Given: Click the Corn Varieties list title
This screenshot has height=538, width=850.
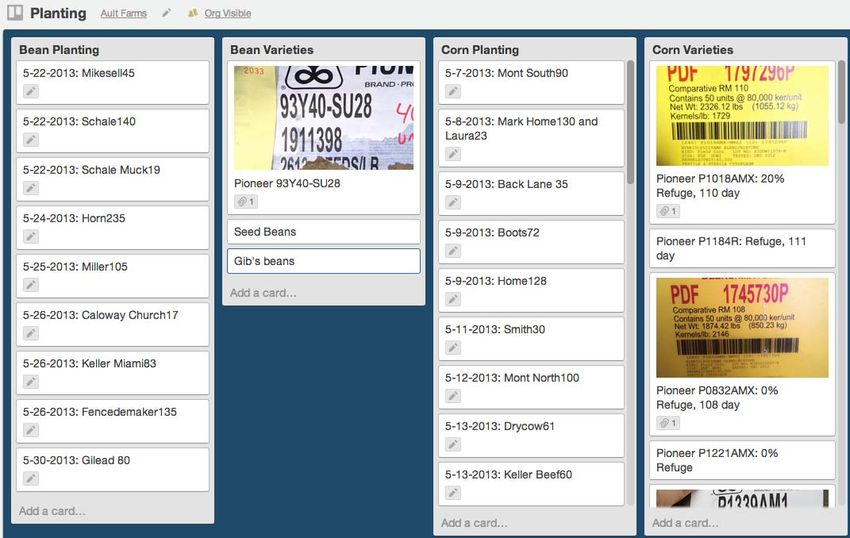Looking at the screenshot, I should click(x=693, y=50).
